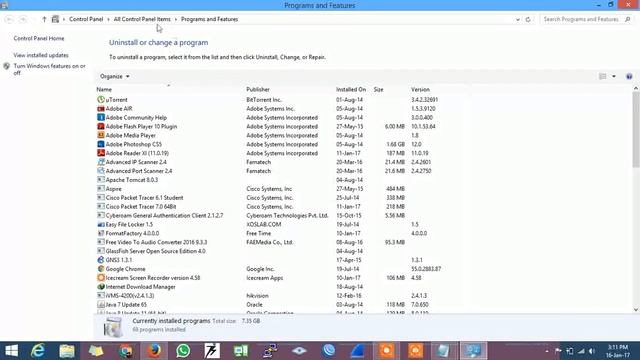
Task: Open WhatsApp from the taskbar
Action: [x=183, y=351]
